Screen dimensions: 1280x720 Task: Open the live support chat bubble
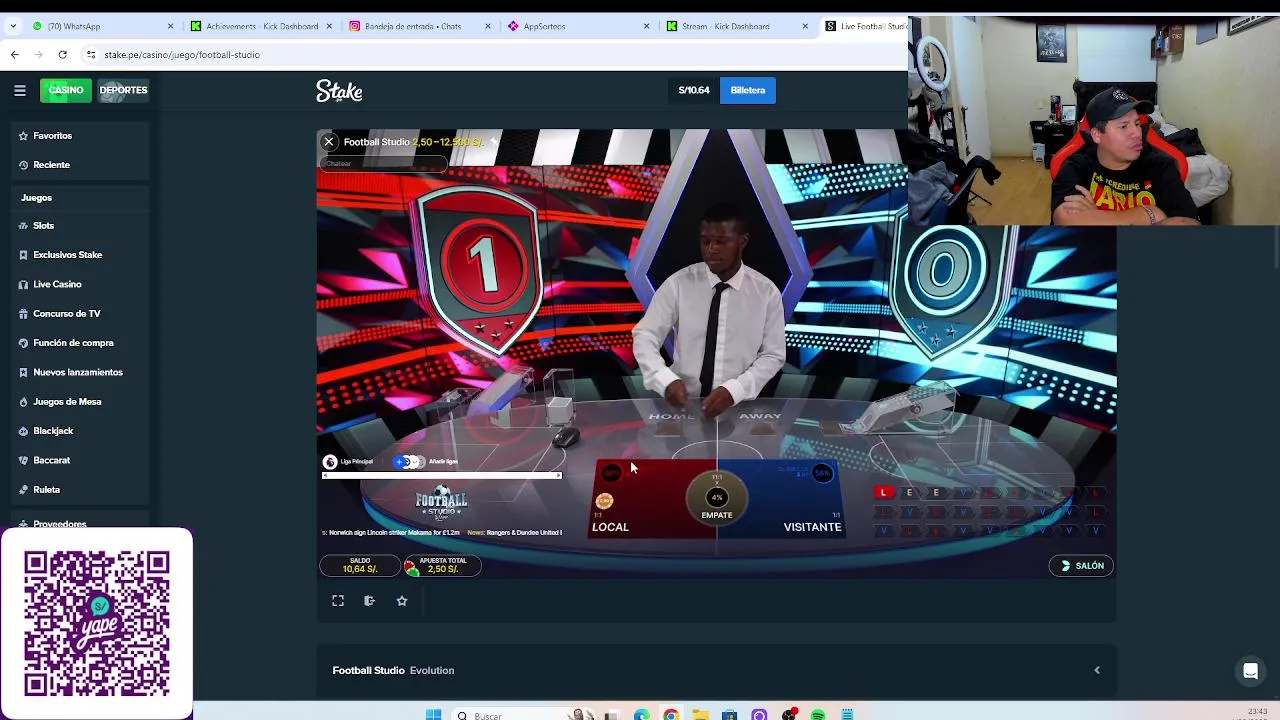point(1250,671)
